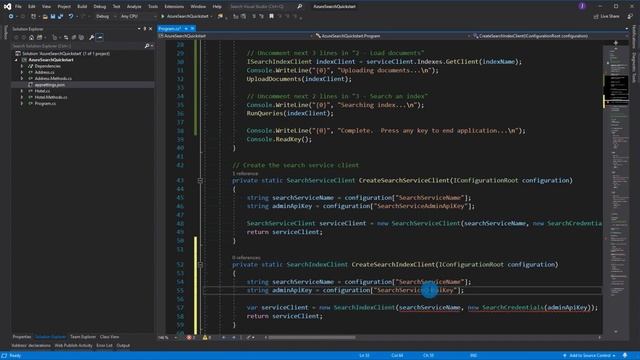Image resolution: width=640 pixels, height=360 pixels.
Task: Expand the Hotel.cs node
Action: [x=22, y=91]
